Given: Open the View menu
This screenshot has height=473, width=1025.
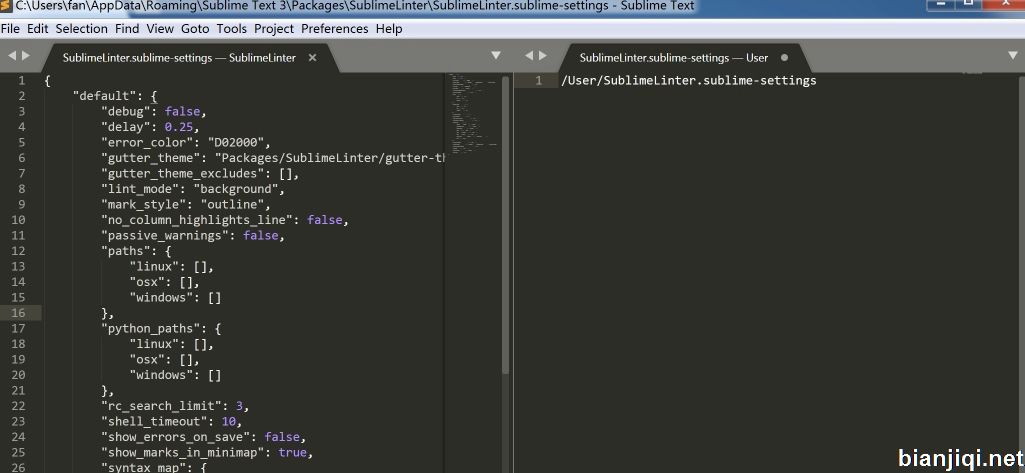Looking at the screenshot, I should 160,29.
